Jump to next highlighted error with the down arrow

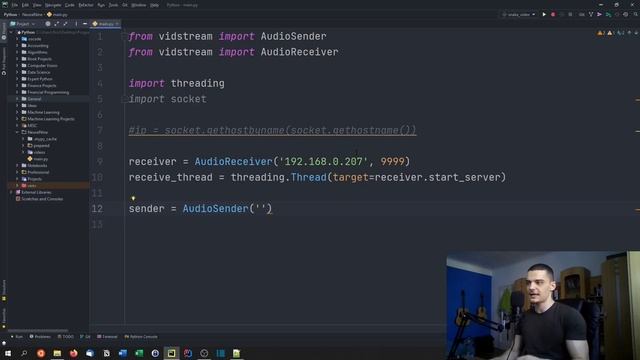(x=636, y=33)
